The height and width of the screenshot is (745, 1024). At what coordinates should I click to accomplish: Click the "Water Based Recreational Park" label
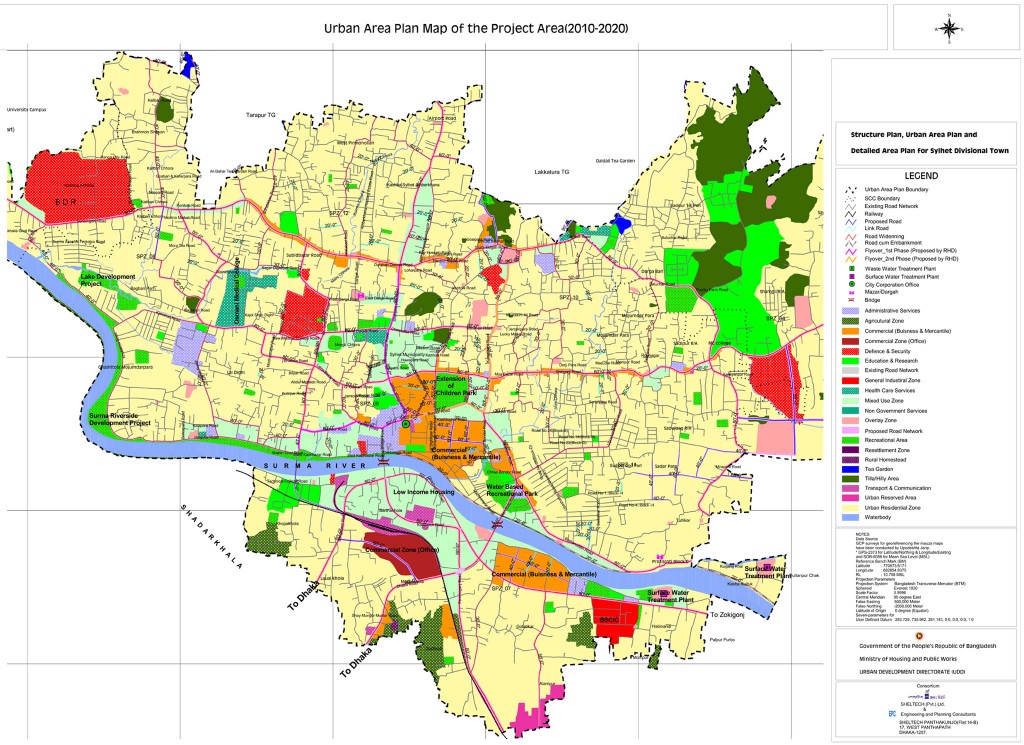click(x=511, y=490)
